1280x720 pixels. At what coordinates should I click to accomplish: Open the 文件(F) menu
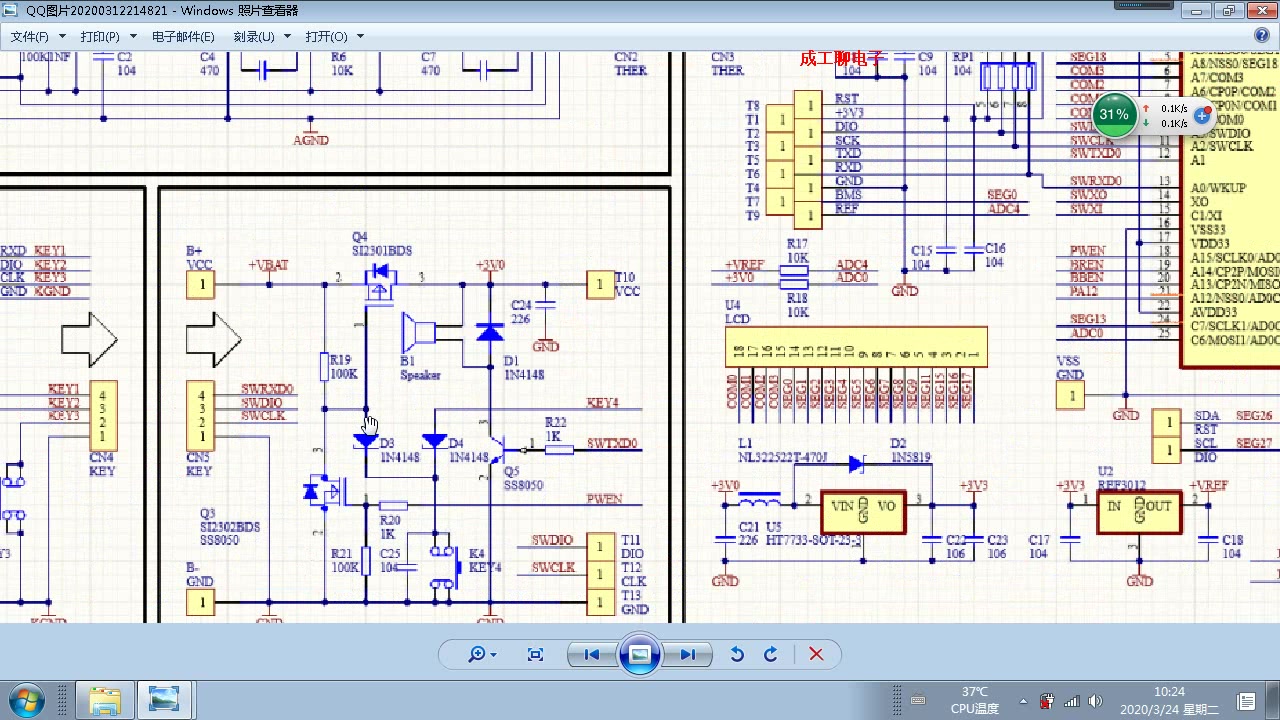38,36
